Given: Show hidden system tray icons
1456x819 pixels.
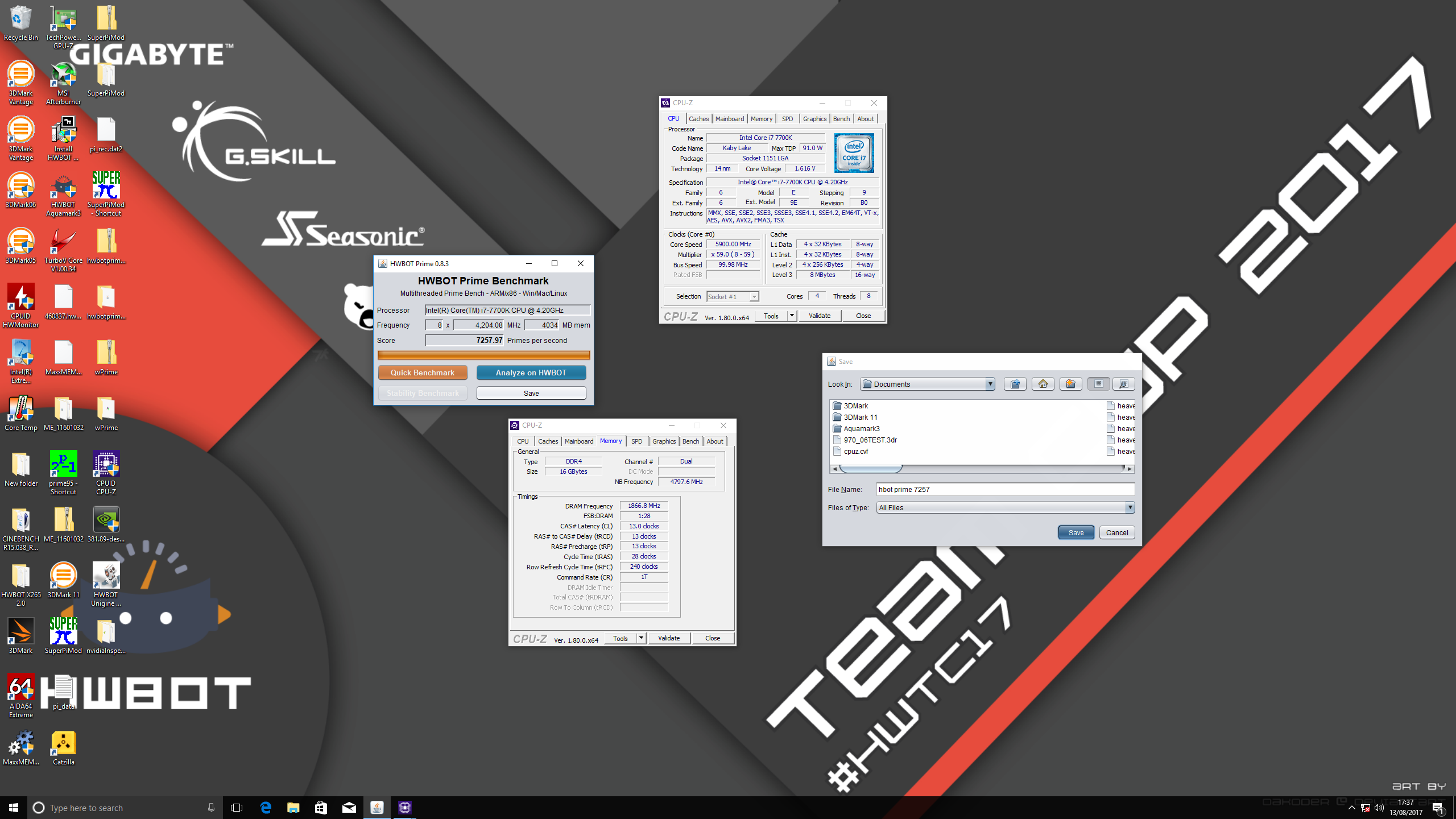Looking at the screenshot, I should [1352, 808].
